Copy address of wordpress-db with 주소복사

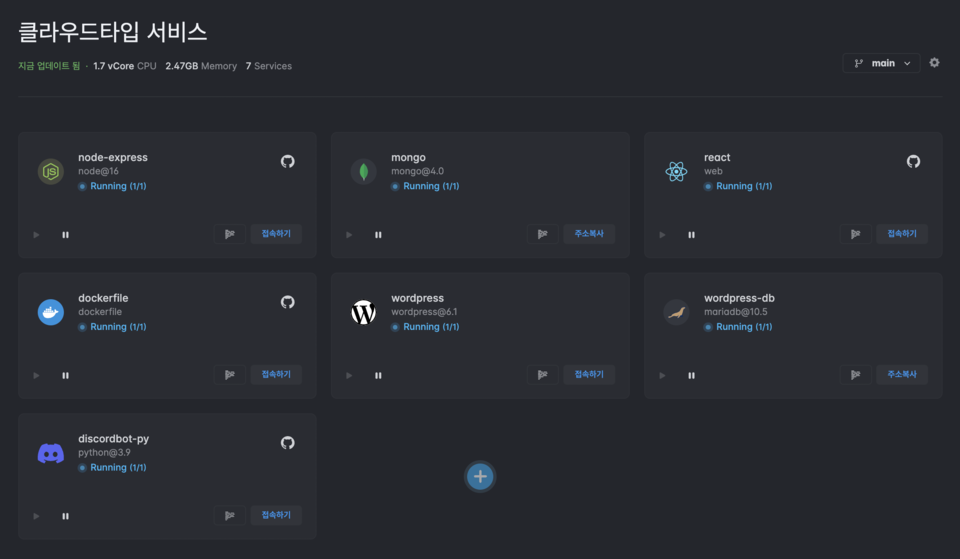coord(902,375)
